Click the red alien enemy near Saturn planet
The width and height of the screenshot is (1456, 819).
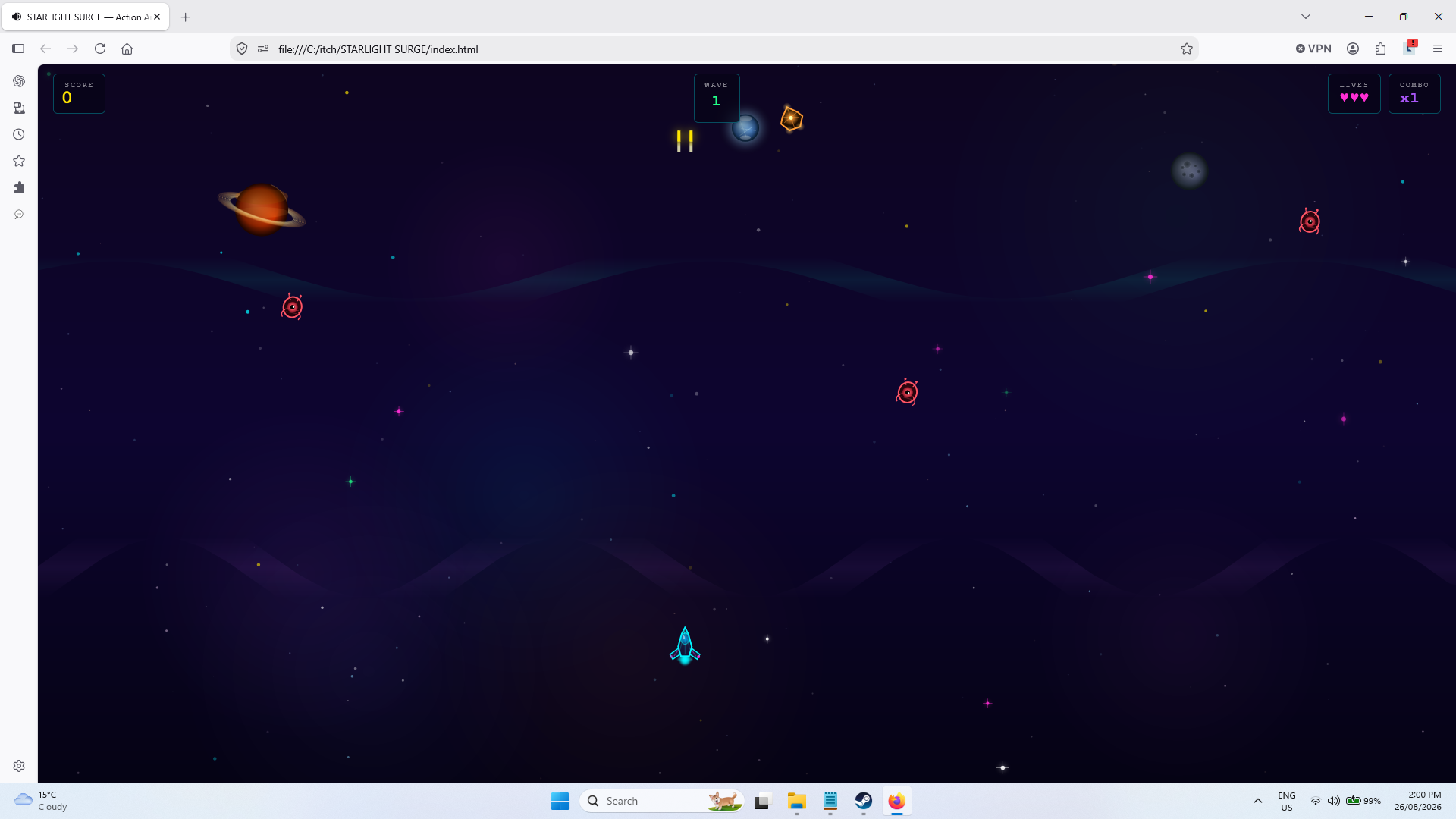pyautogui.click(x=292, y=307)
